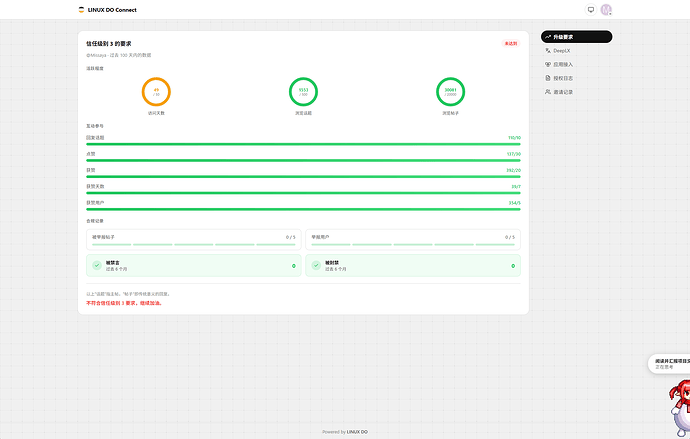Click the green 浏览帖子 progress ring
This screenshot has height=439, width=690.
450,91
